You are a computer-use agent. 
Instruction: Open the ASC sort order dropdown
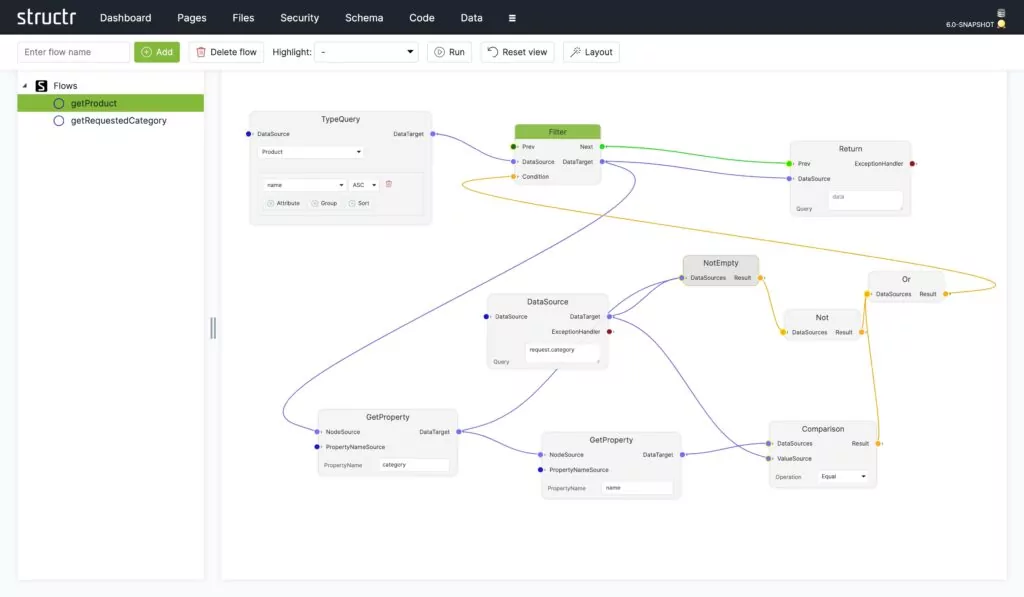(x=364, y=185)
